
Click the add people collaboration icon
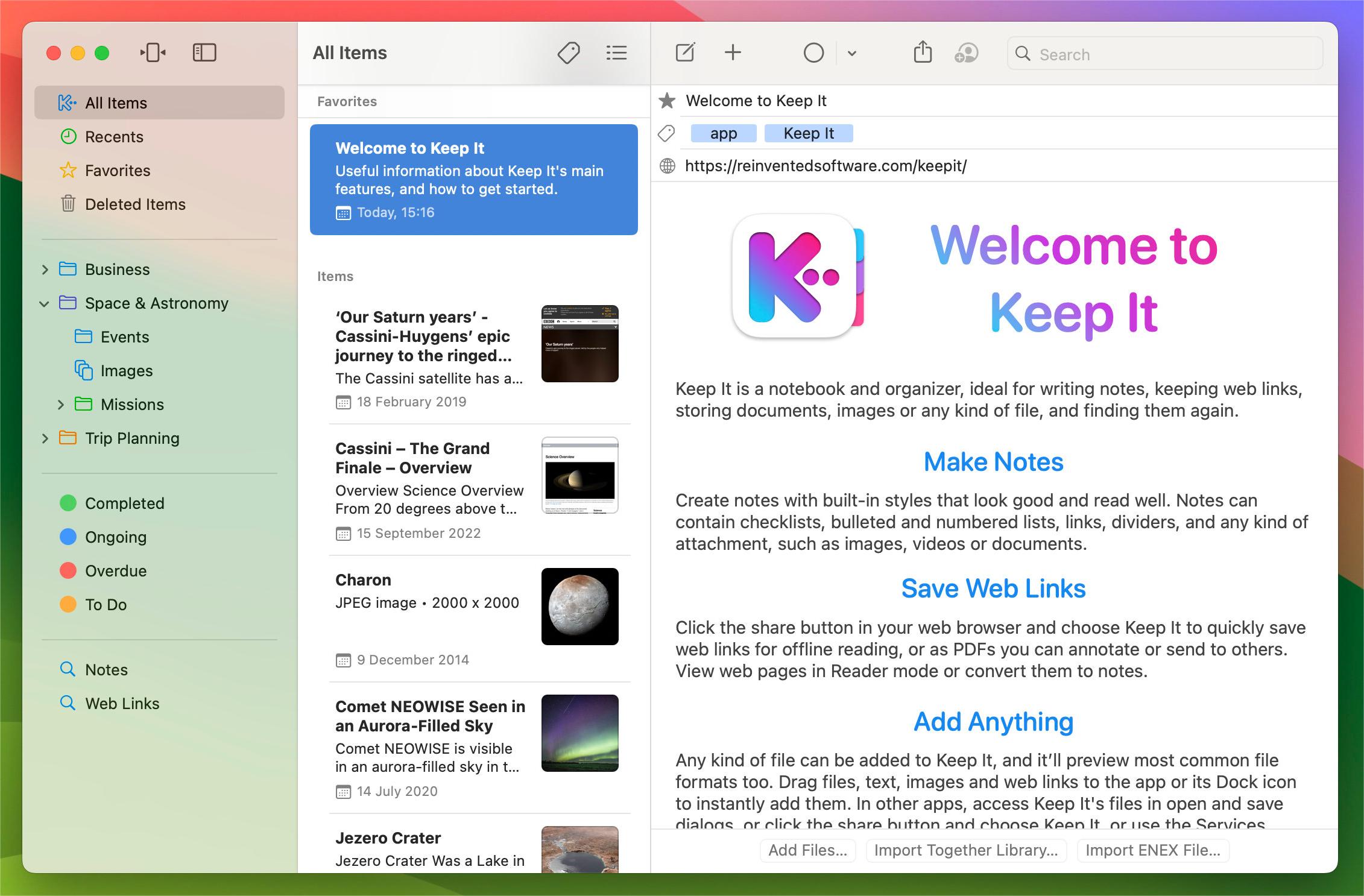point(966,53)
